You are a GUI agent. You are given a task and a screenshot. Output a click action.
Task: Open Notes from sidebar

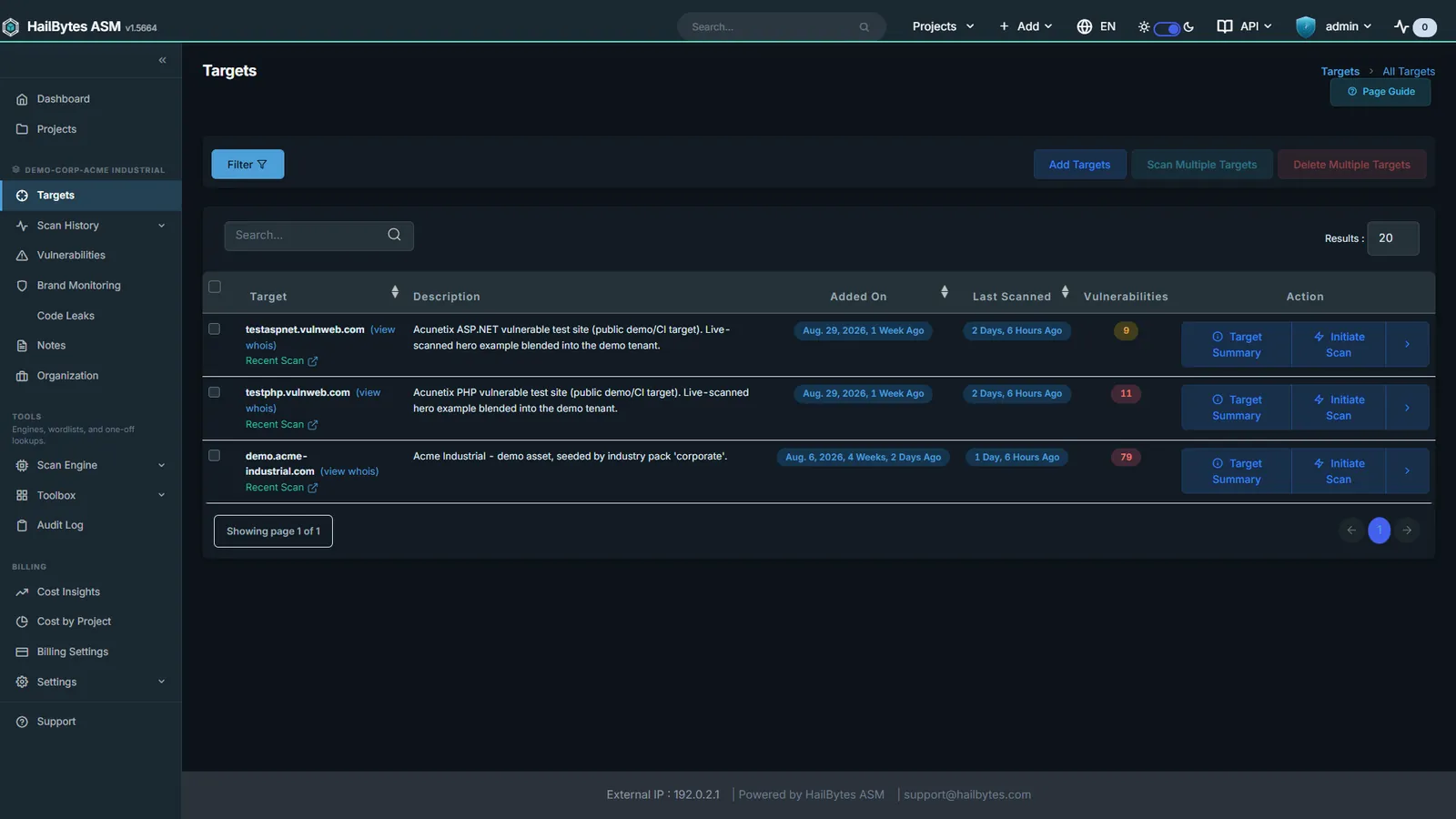click(91, 346)
